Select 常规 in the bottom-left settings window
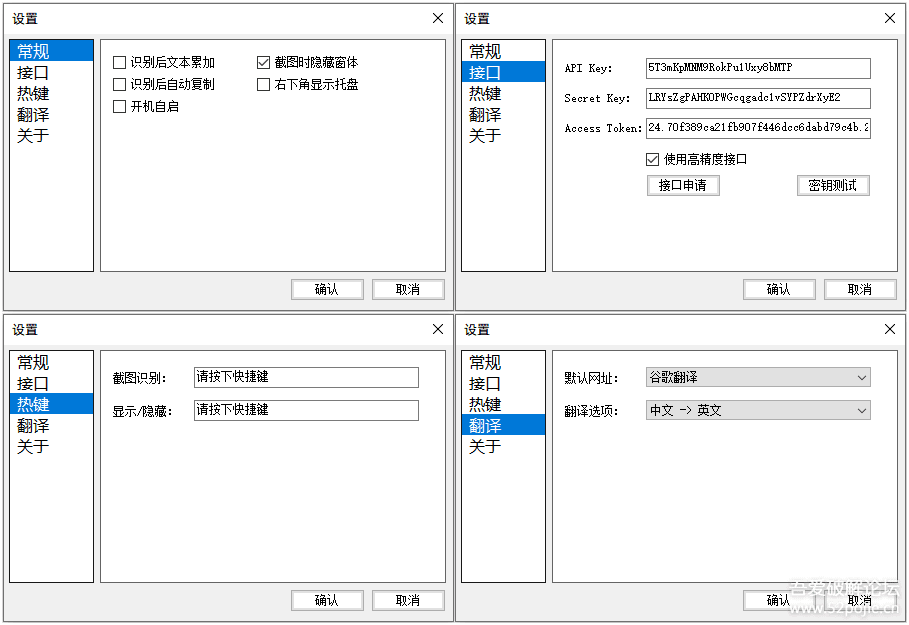 tap(52, 362)
